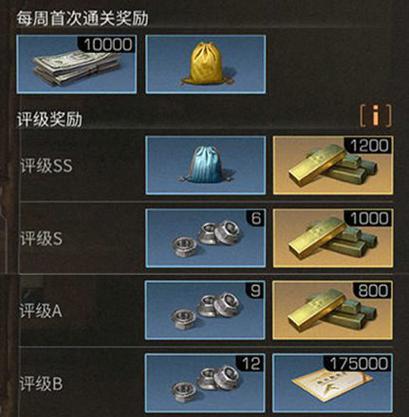Viewport: 409px width, 417px height.
Task: Select the 评级B row label
Action: [x=41, y=384]
